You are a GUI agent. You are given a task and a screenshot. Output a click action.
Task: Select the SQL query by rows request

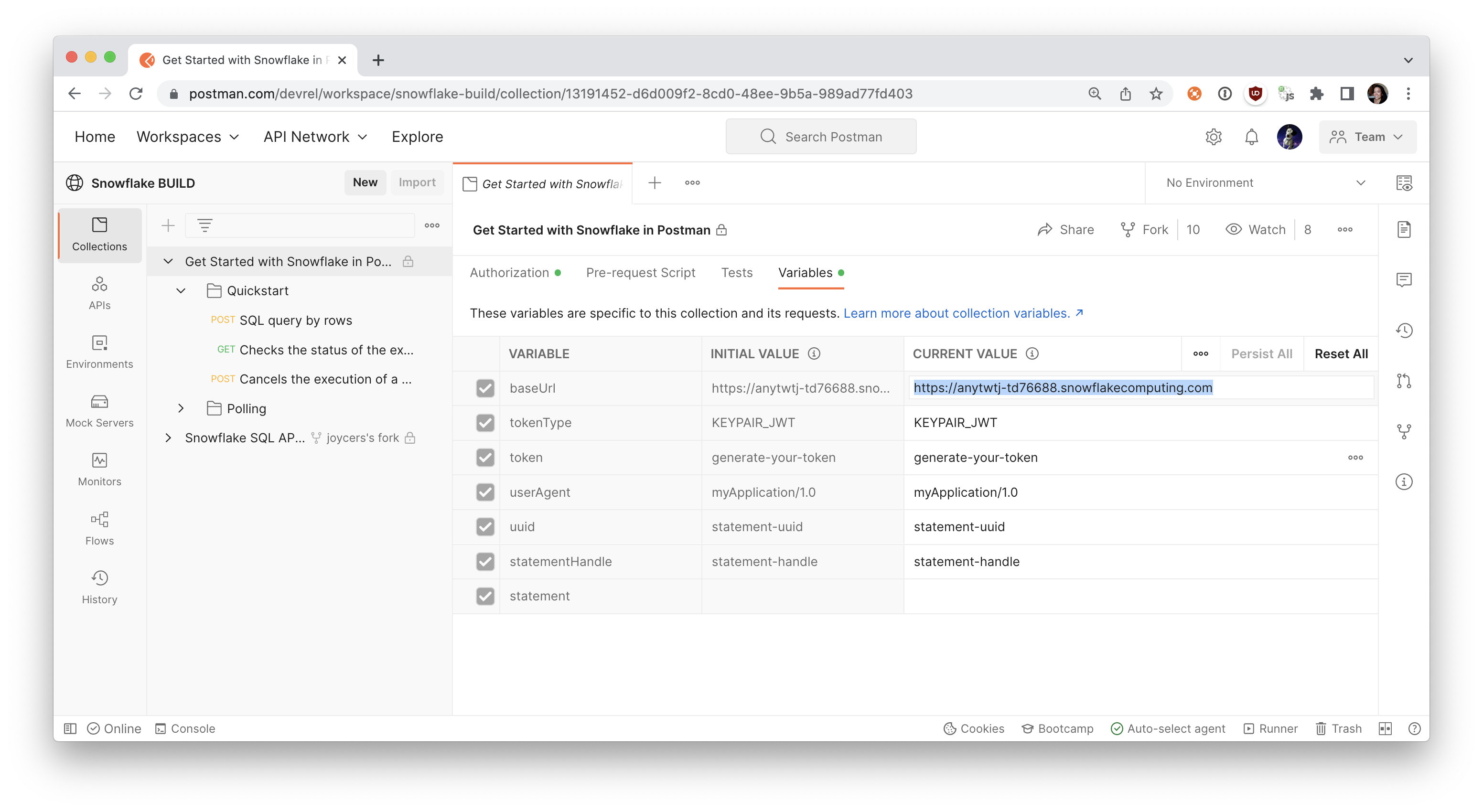[x=296, y=320]
